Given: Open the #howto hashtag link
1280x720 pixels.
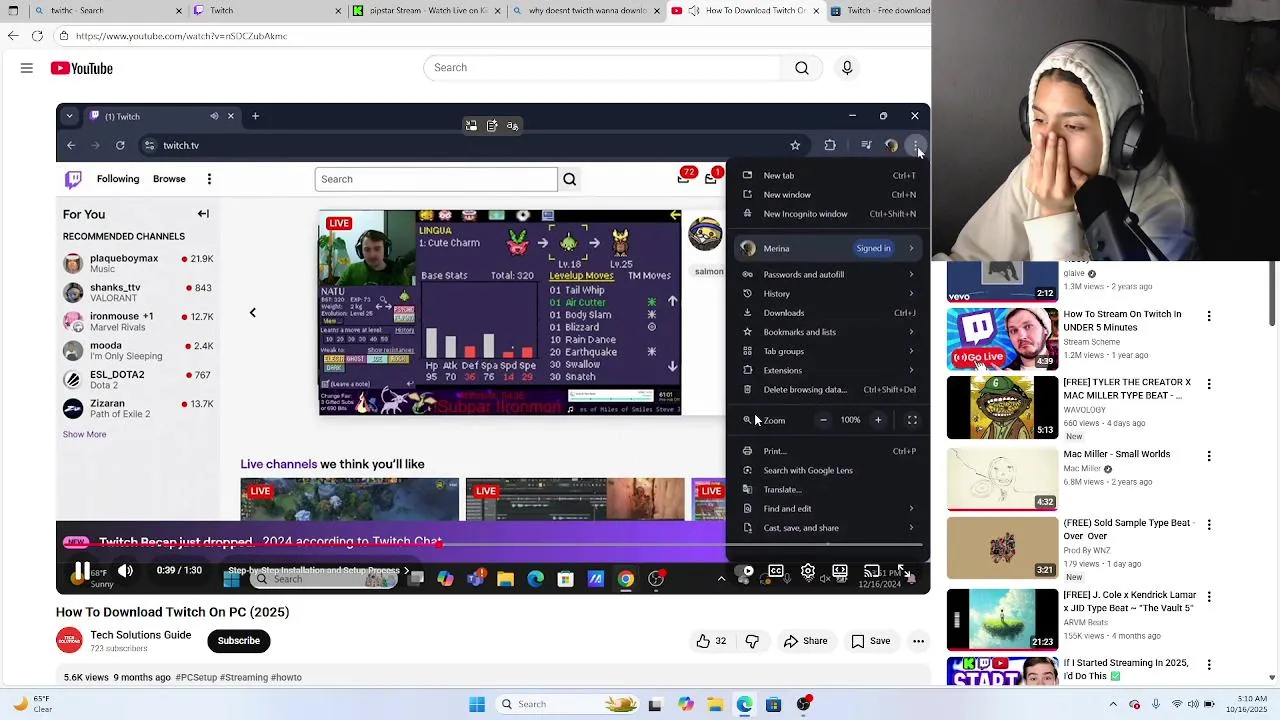Looking at the screenshot, I should point(285,678).
